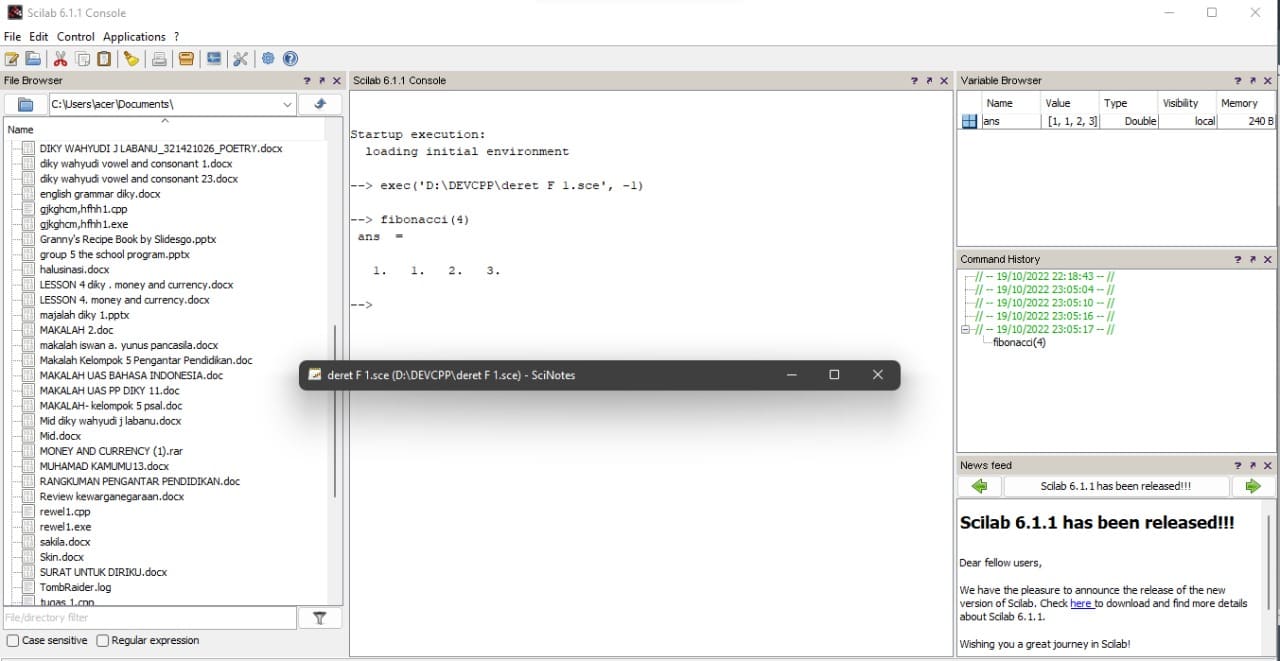Open the Edit menu

pos(39,37)
